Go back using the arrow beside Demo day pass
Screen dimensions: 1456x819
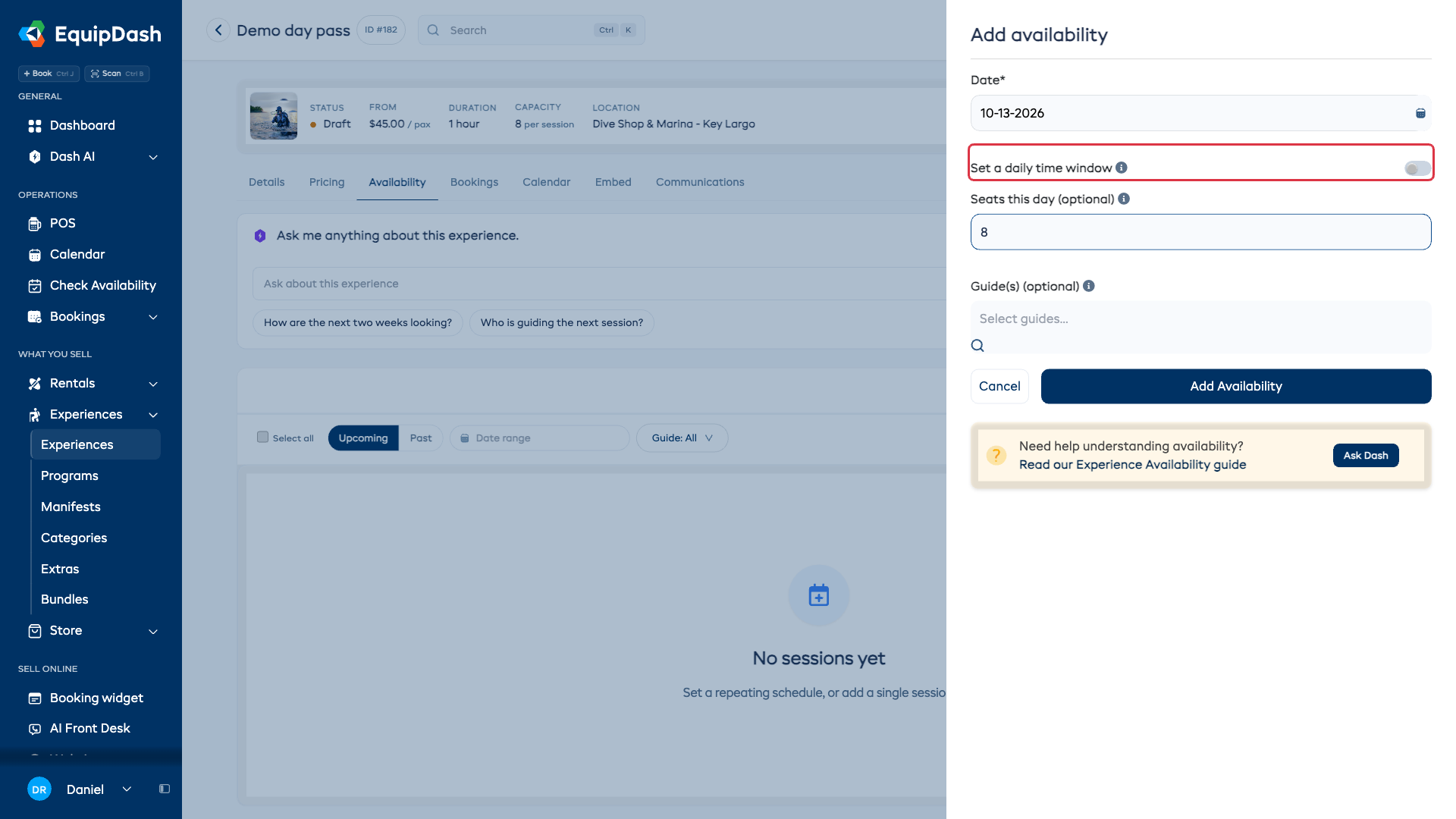[x=218, y=30]
